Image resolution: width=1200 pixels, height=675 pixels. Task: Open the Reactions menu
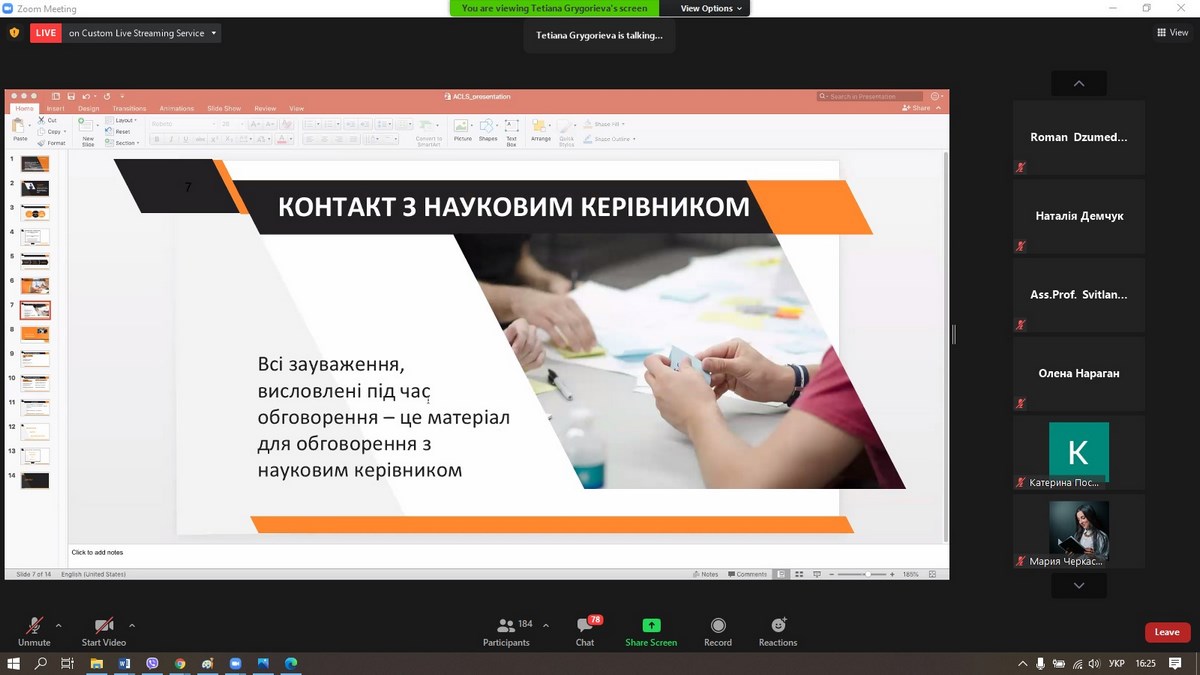pyautogui.click(x=778, y=631)
